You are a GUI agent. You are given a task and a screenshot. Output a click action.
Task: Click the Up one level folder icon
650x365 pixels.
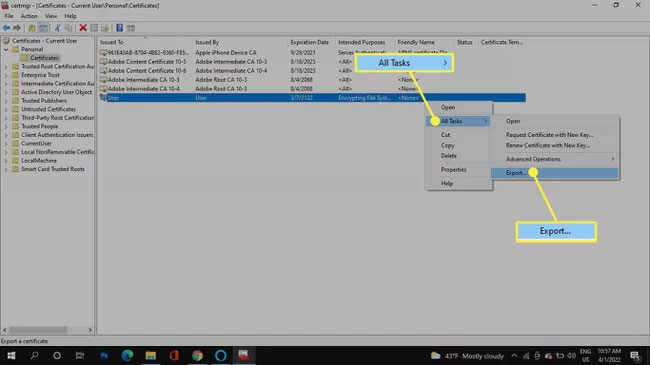32,28
